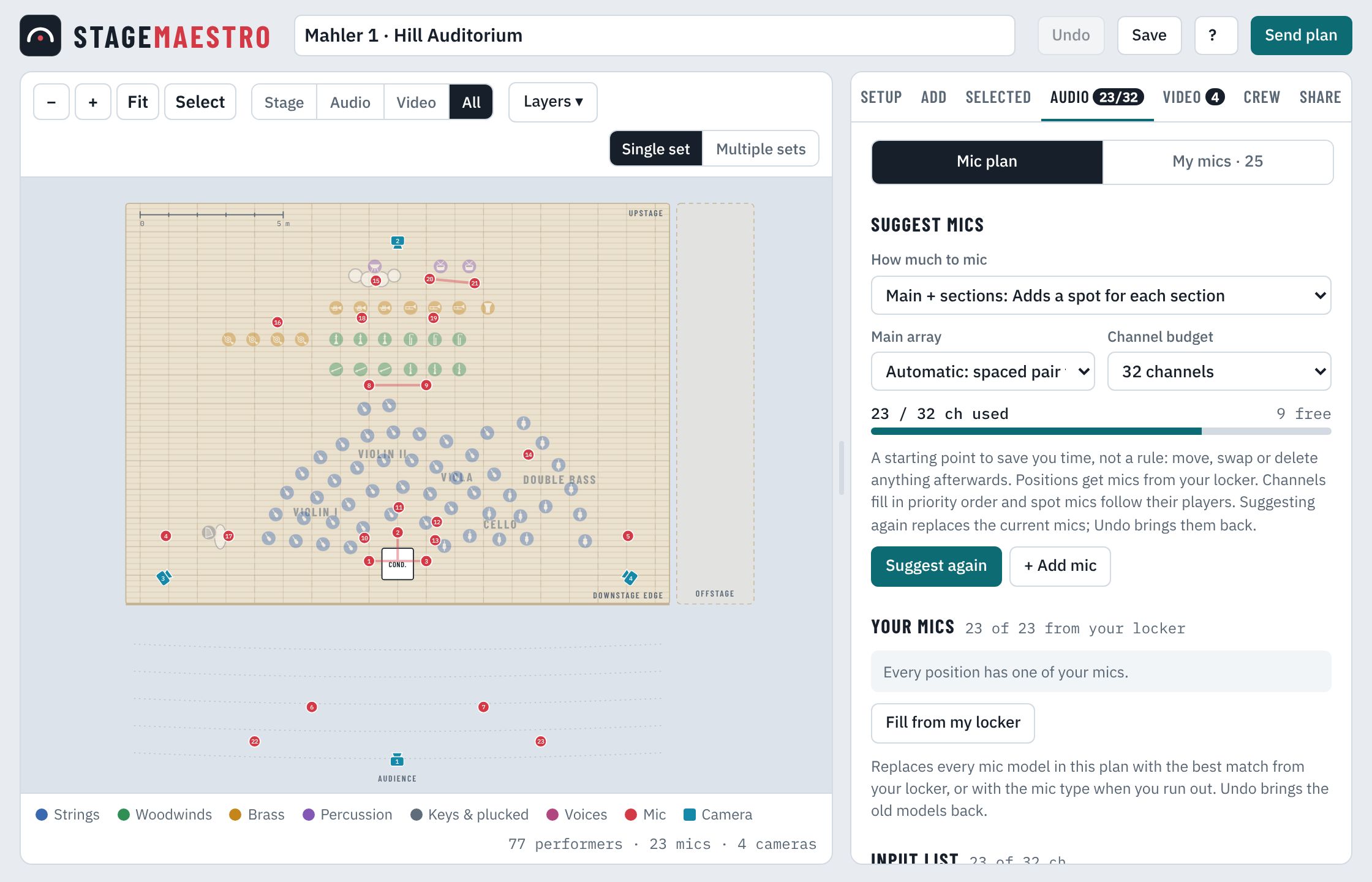Select mic marker 5 at stage right
Screen dimensions: 1372x882
click(628, 536)
